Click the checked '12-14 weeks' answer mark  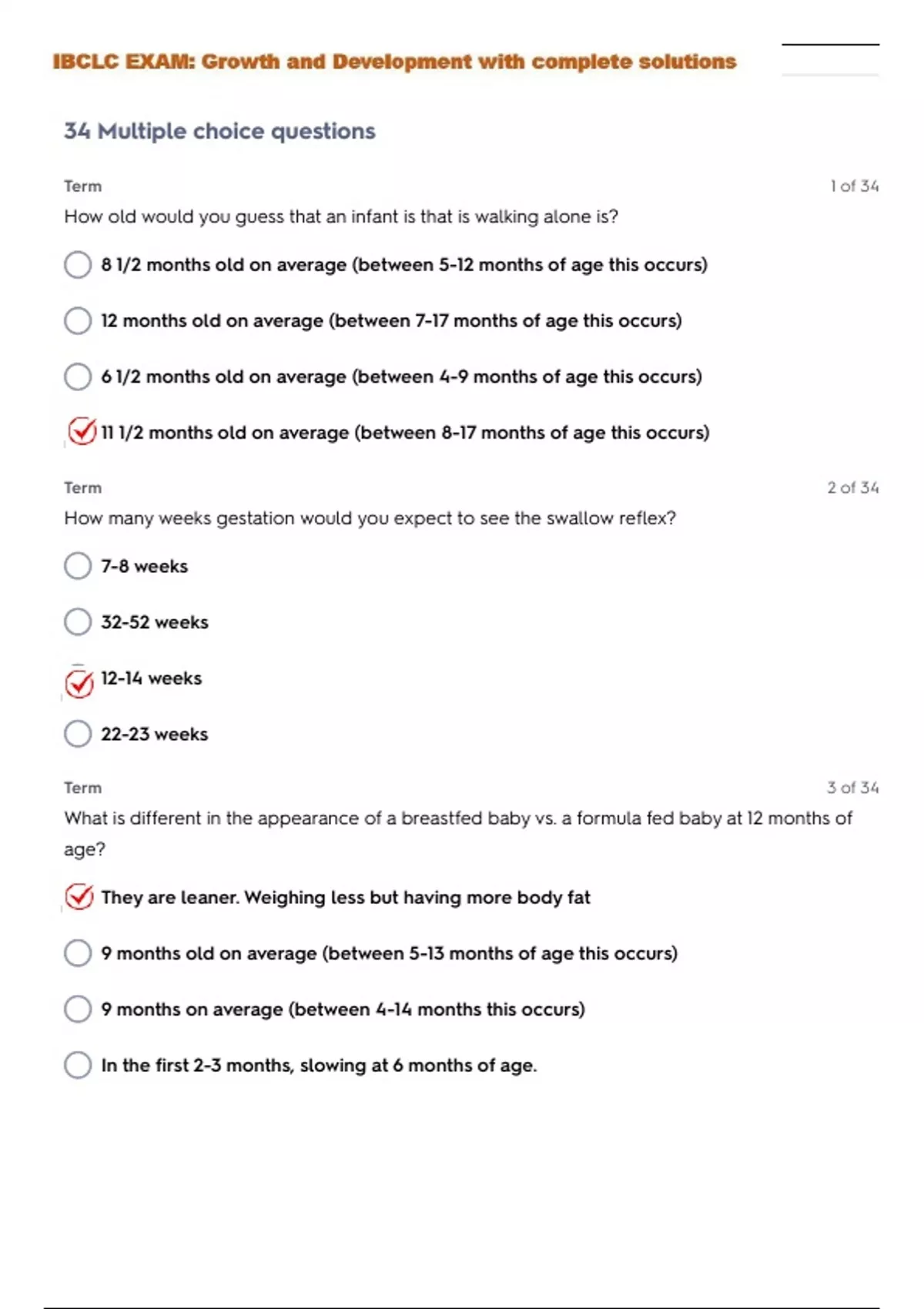click(79, 682)
